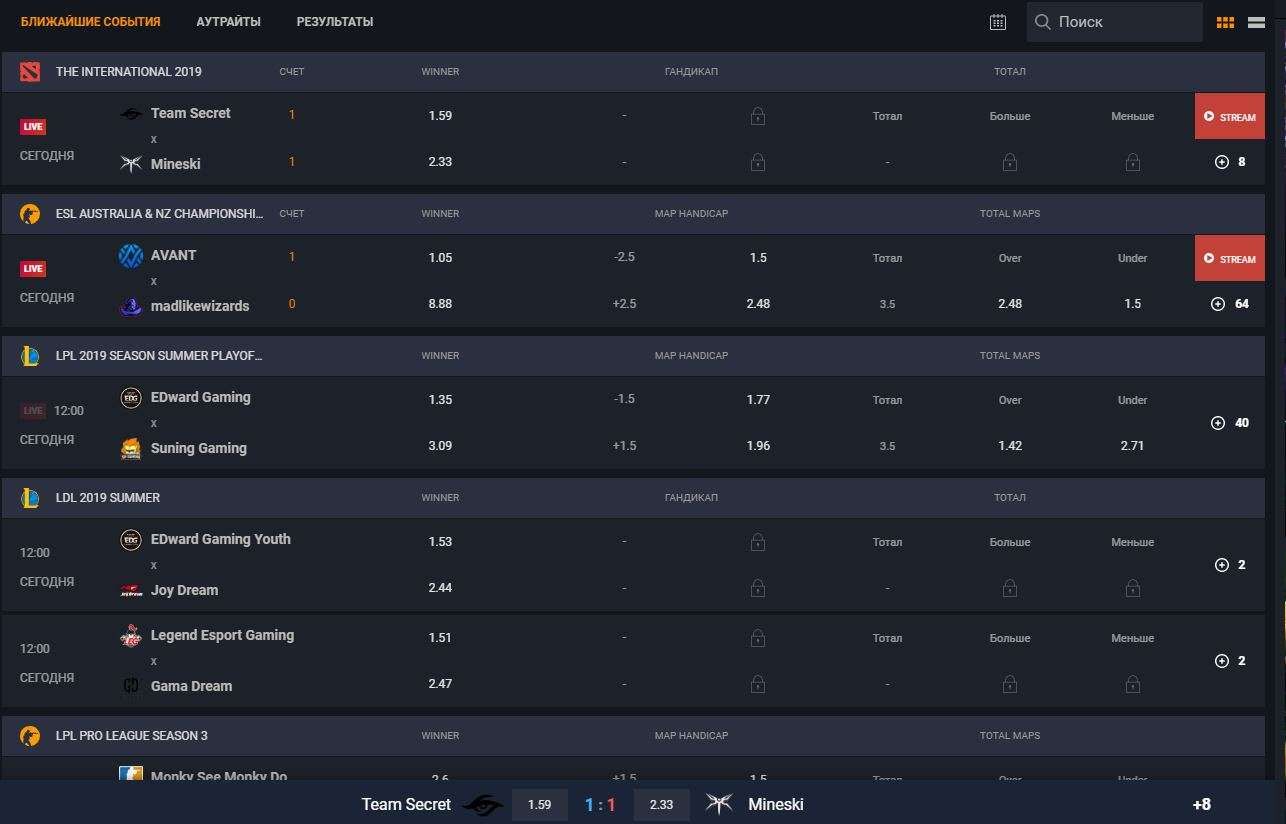Switch to list view layout
The width and height of the screenshot is (1286, 824).
(1256, 22)
